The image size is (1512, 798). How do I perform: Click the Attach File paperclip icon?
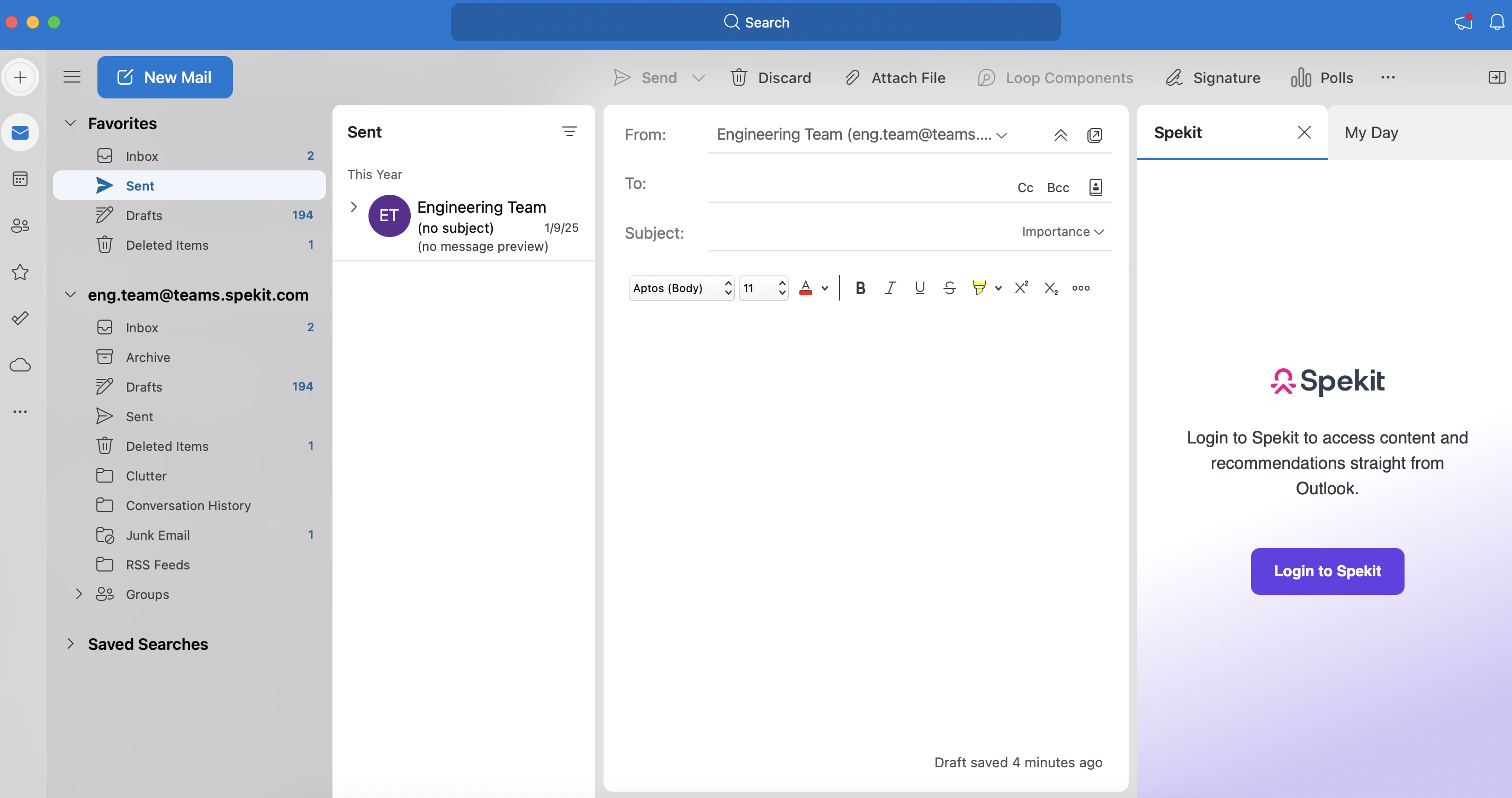(x=852, y=77)
